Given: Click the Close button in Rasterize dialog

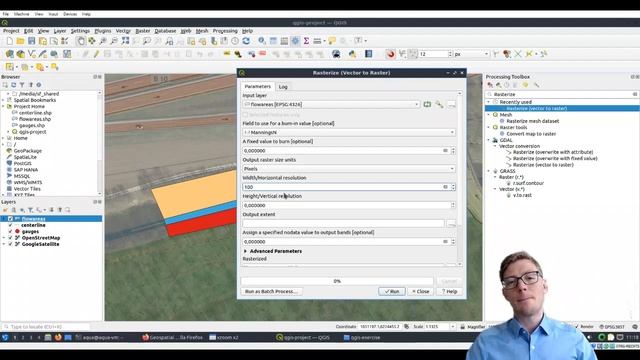Looking at the screenshot, I should click(420, 291).
